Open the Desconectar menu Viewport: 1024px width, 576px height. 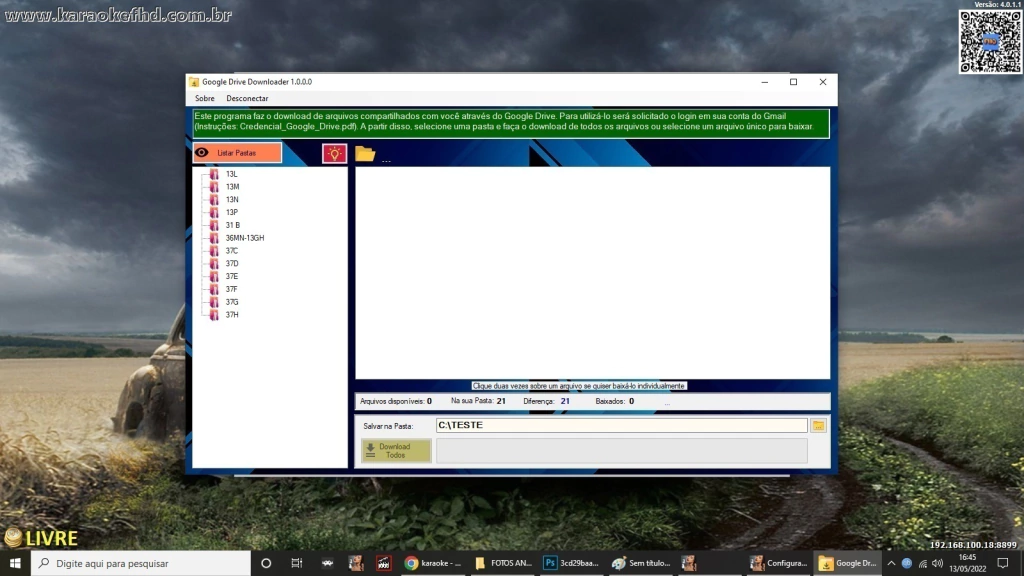coord(247,99)
